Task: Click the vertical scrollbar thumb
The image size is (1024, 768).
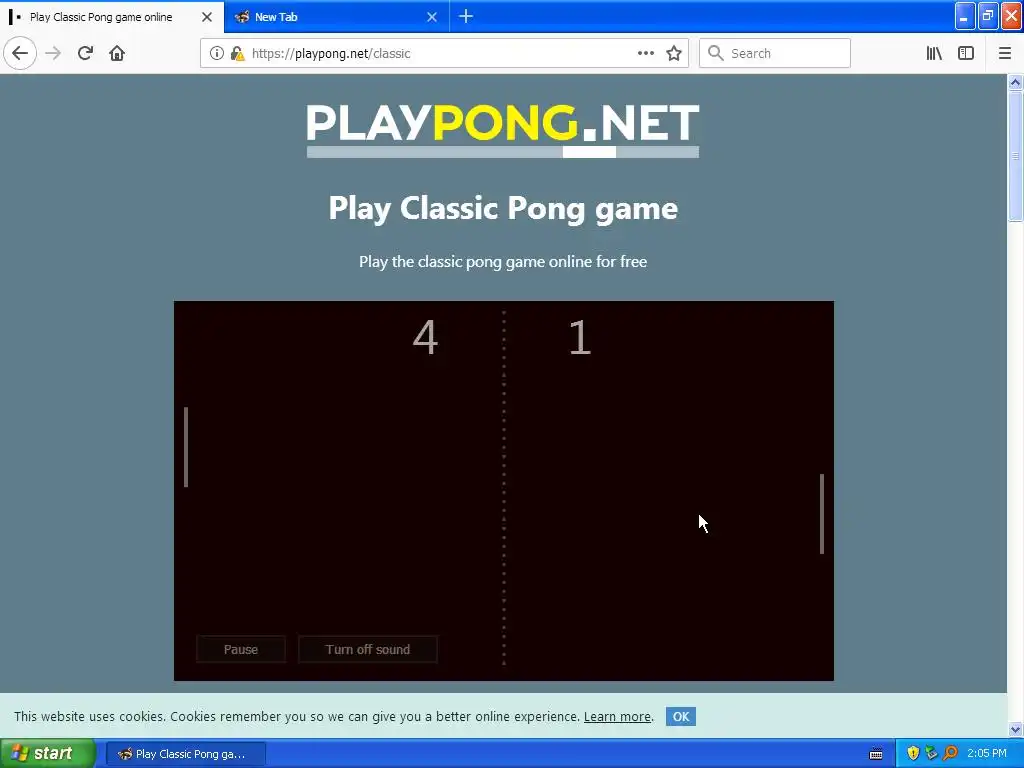Action: click(1015, 156)
